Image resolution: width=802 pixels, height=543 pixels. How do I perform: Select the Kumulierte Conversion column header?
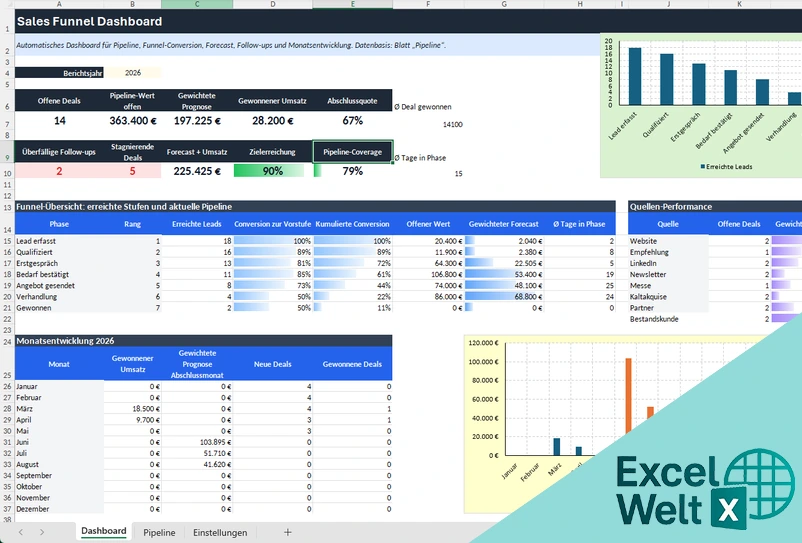point(352,224)
